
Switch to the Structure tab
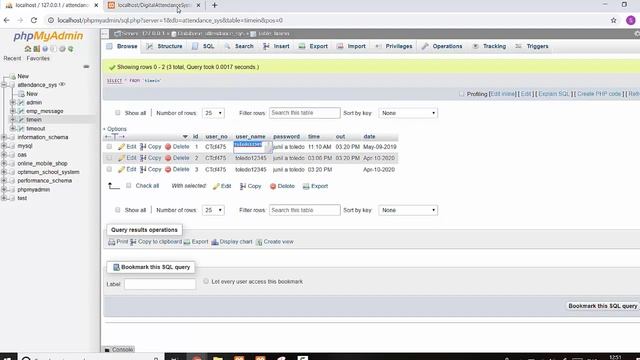pyautogui.click(x=165, y=47)
